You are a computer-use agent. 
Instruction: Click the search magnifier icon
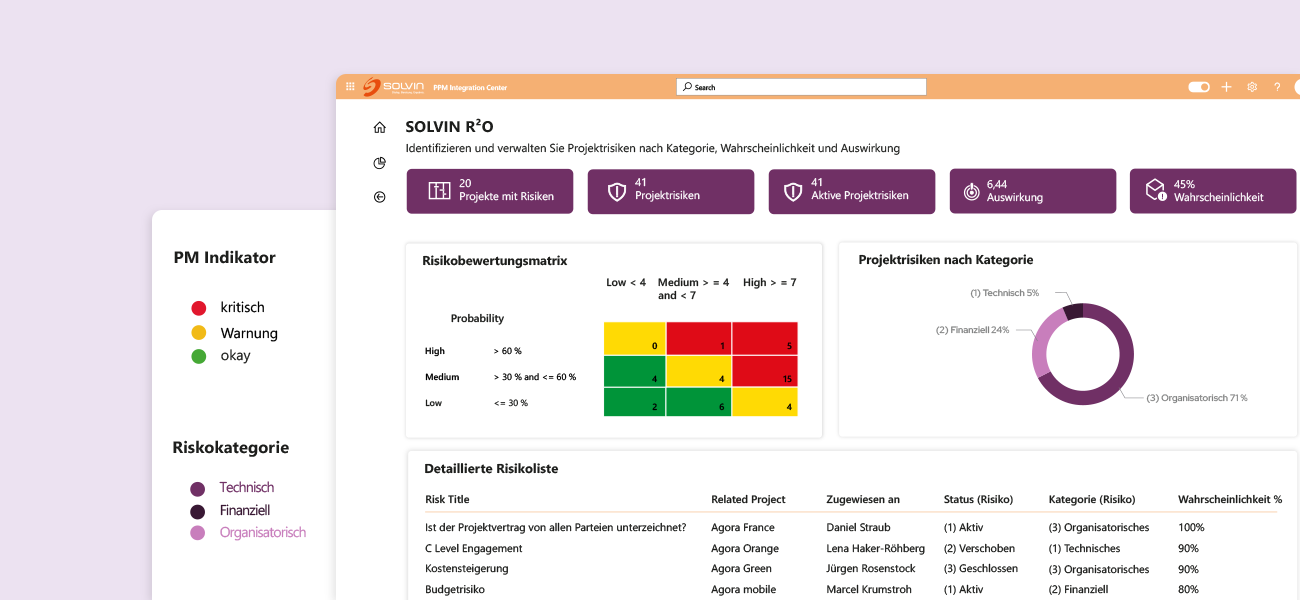click(x=687, y=87)
